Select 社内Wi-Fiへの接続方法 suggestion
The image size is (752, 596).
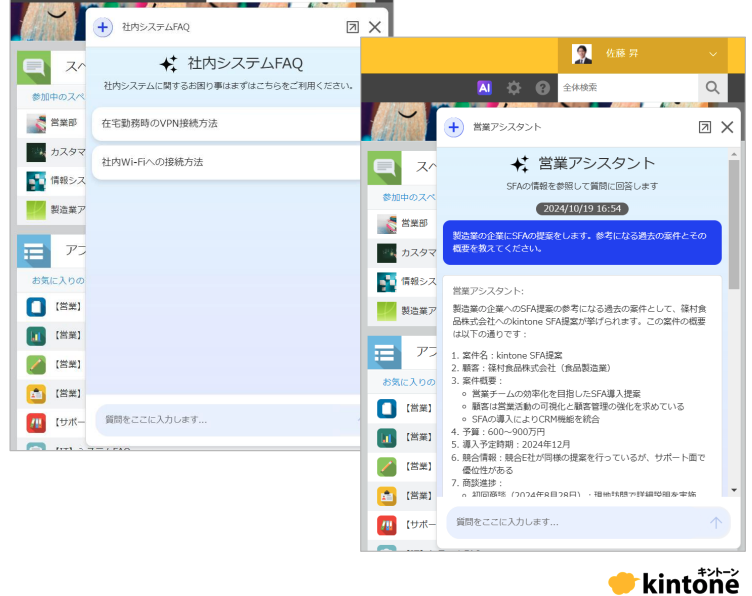[x=226, y=162]
